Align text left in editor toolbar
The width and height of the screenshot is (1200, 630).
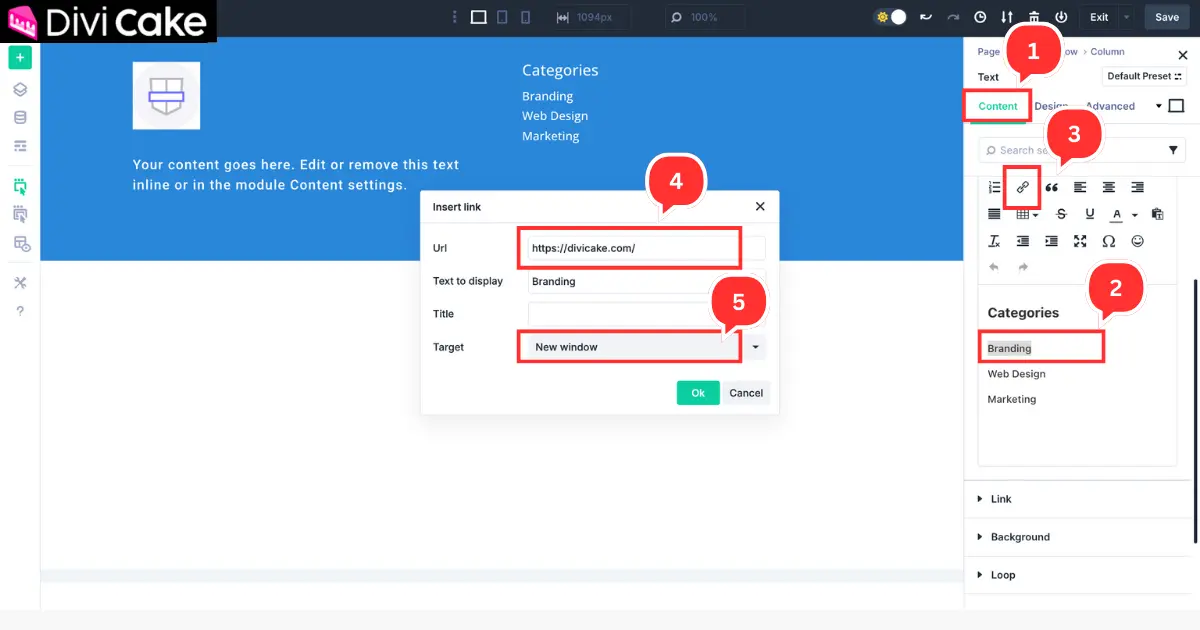click(1080, 187)
